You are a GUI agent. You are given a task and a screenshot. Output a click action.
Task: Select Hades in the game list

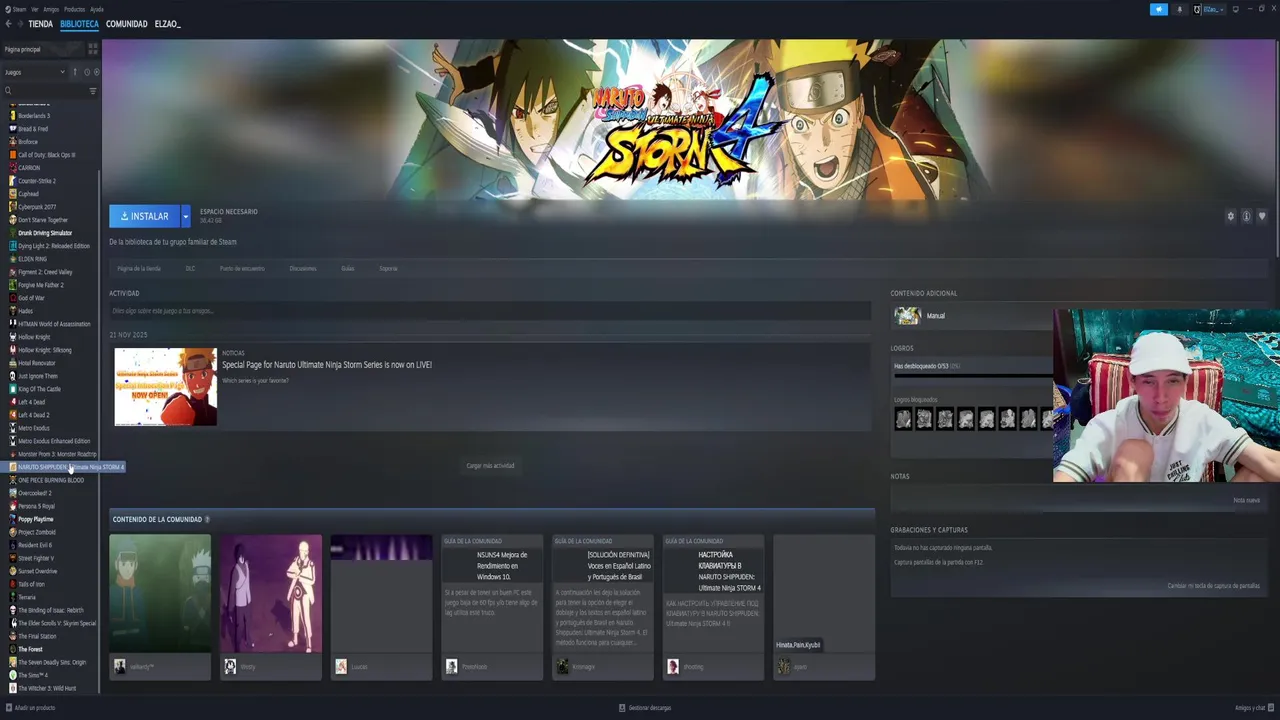25,311
